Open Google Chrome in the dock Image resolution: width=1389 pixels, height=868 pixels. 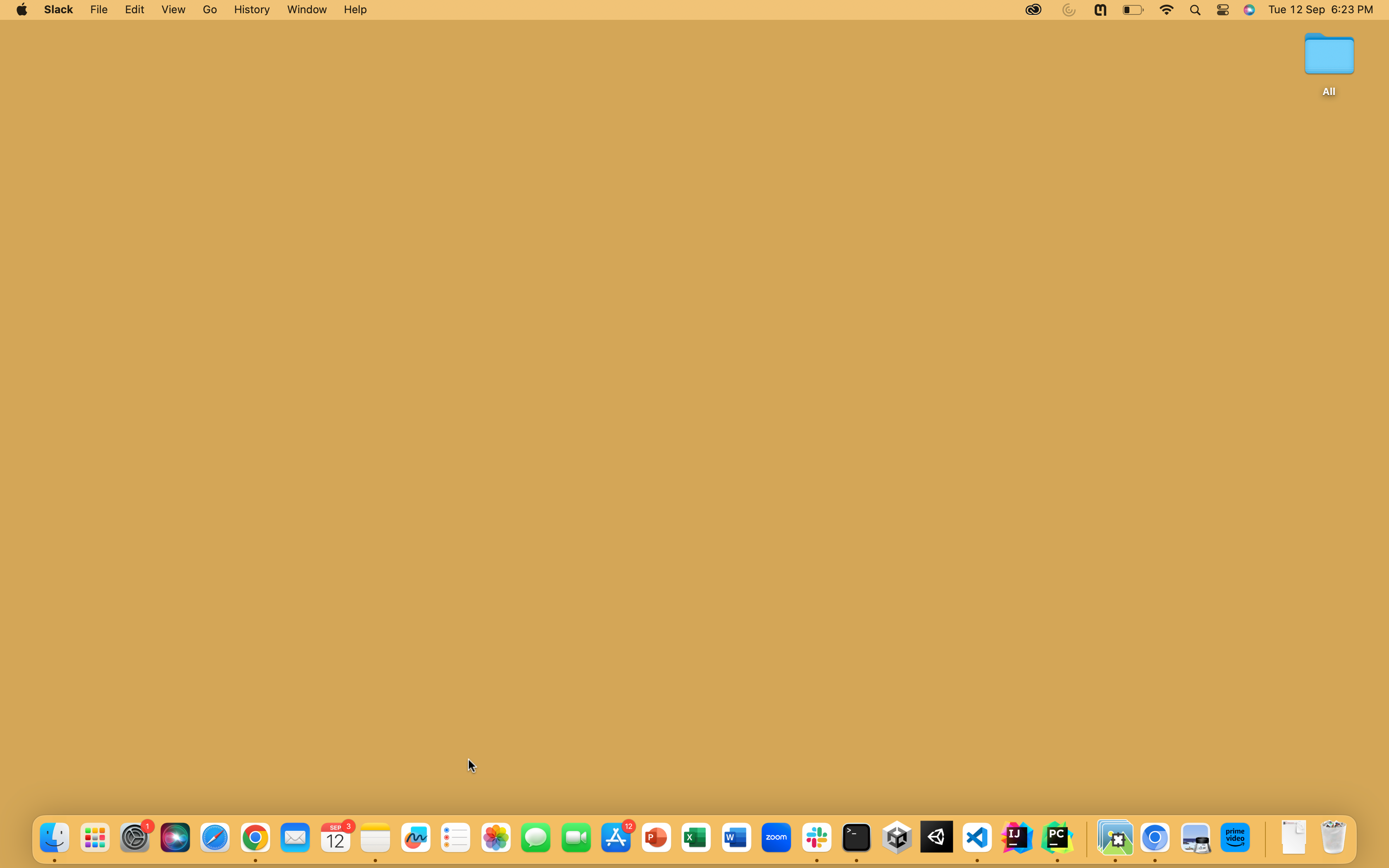(x=255, y=838)
